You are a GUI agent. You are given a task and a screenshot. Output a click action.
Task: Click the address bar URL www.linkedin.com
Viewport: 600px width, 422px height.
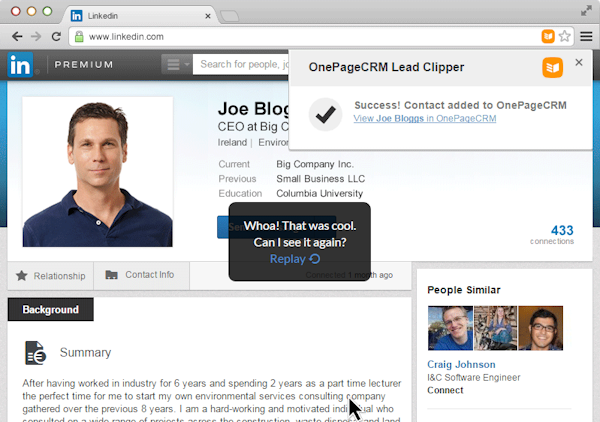click(x=126, y=37)
